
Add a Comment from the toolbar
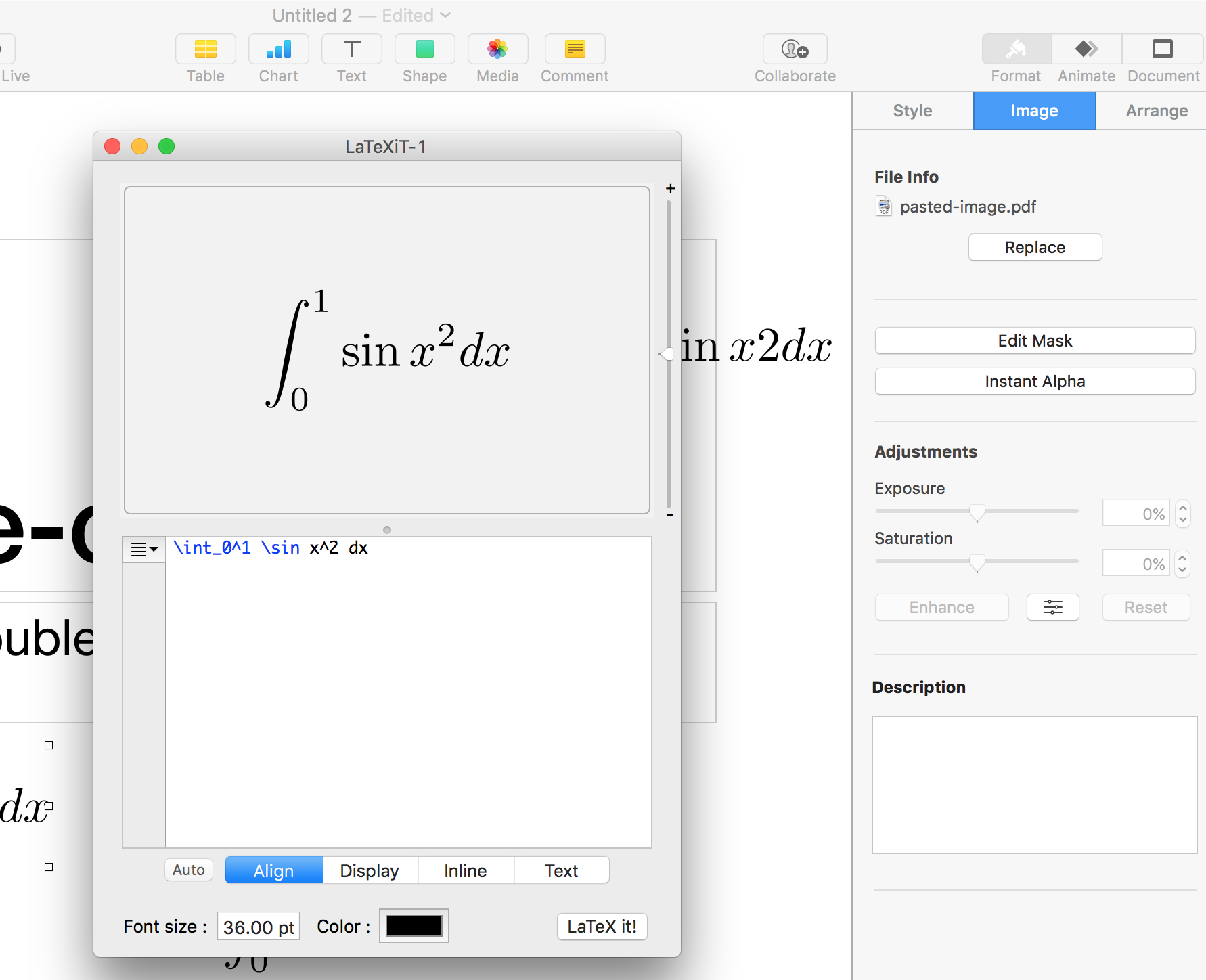(575, 49)
